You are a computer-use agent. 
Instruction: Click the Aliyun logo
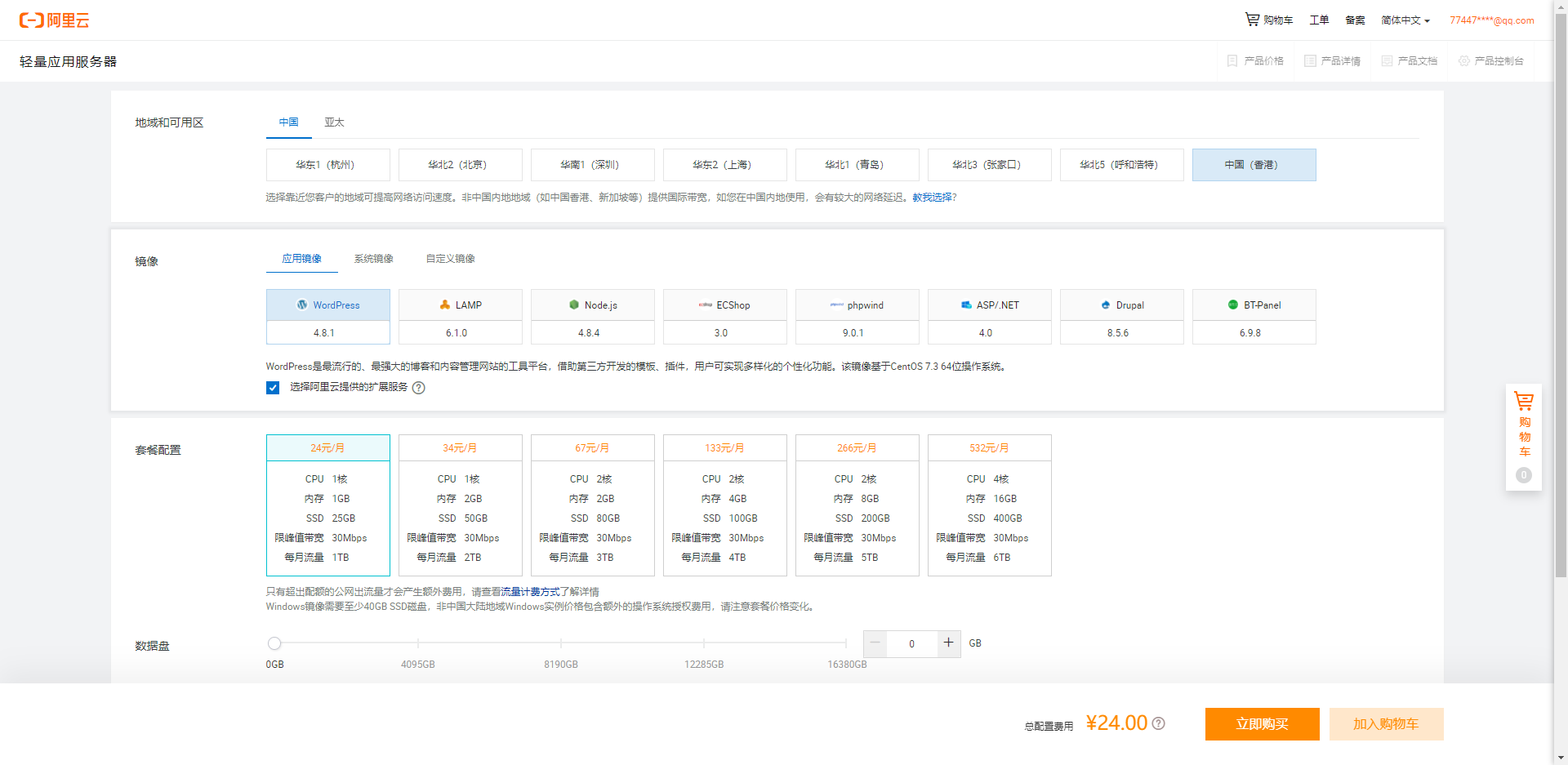pyautogui.click(x=54, y=20)
